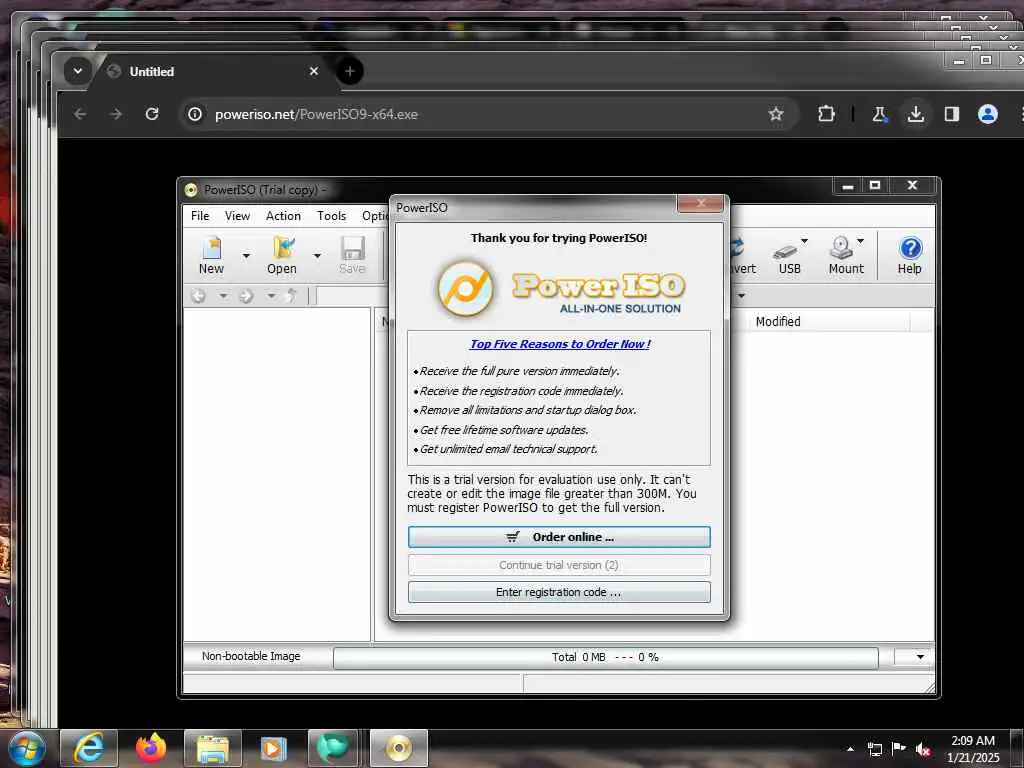Viewport: 1024px width, 768px height.
Task: Select the Untitled browser tab
Action: 209,71
